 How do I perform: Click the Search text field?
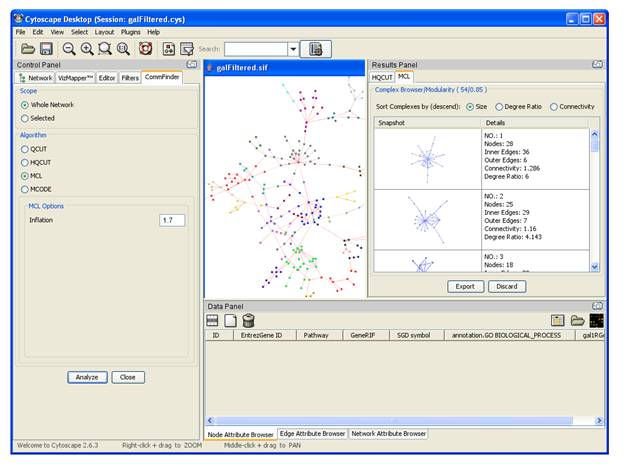(256, 49)
